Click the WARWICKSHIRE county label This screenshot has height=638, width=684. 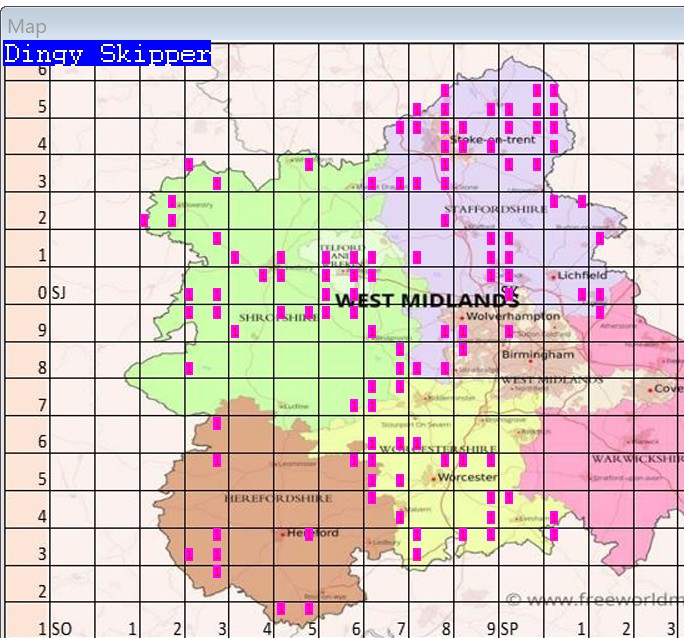(x=635, y=459)
